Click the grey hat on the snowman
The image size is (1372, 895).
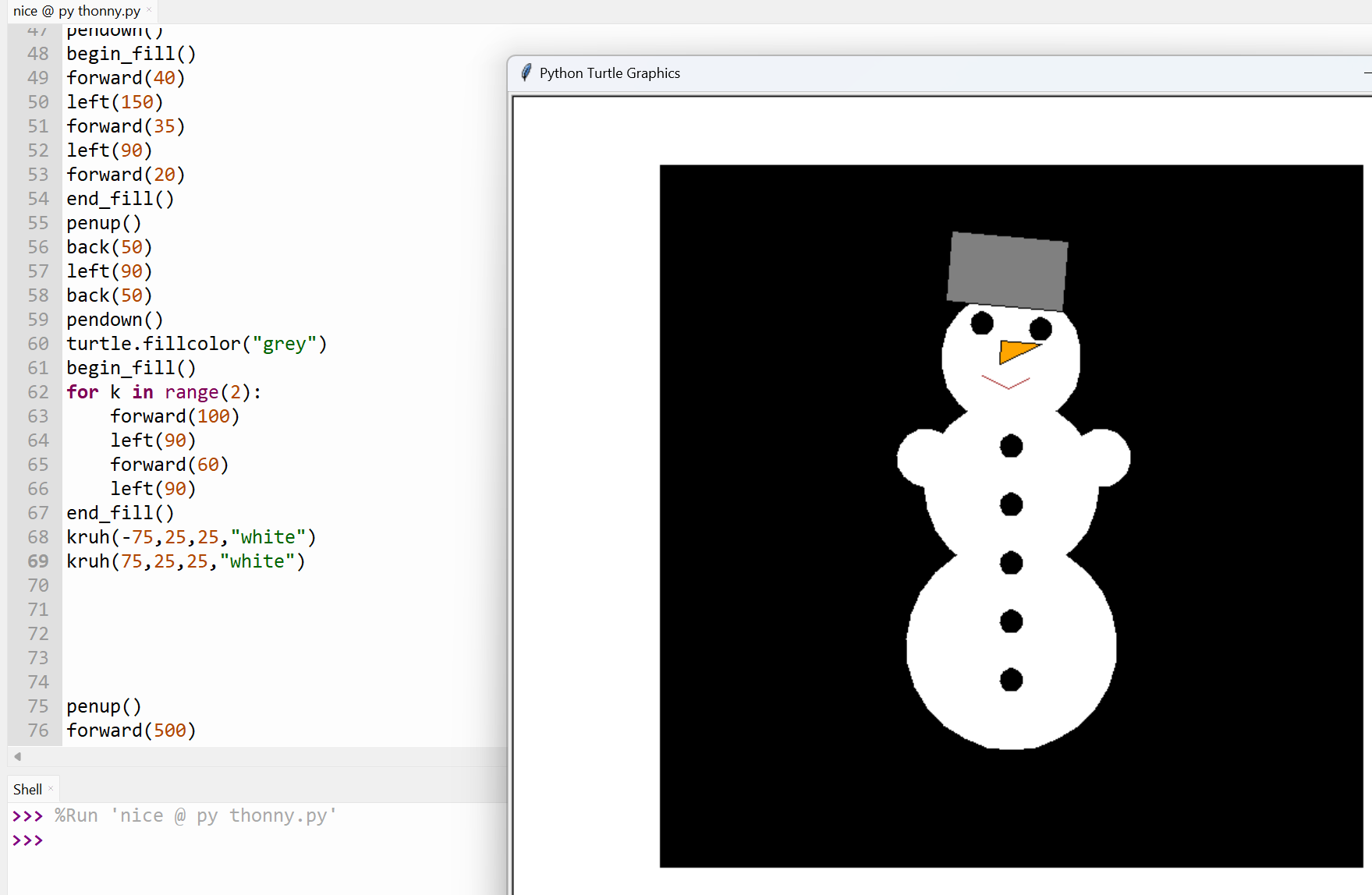click(x=1007, y=271)
